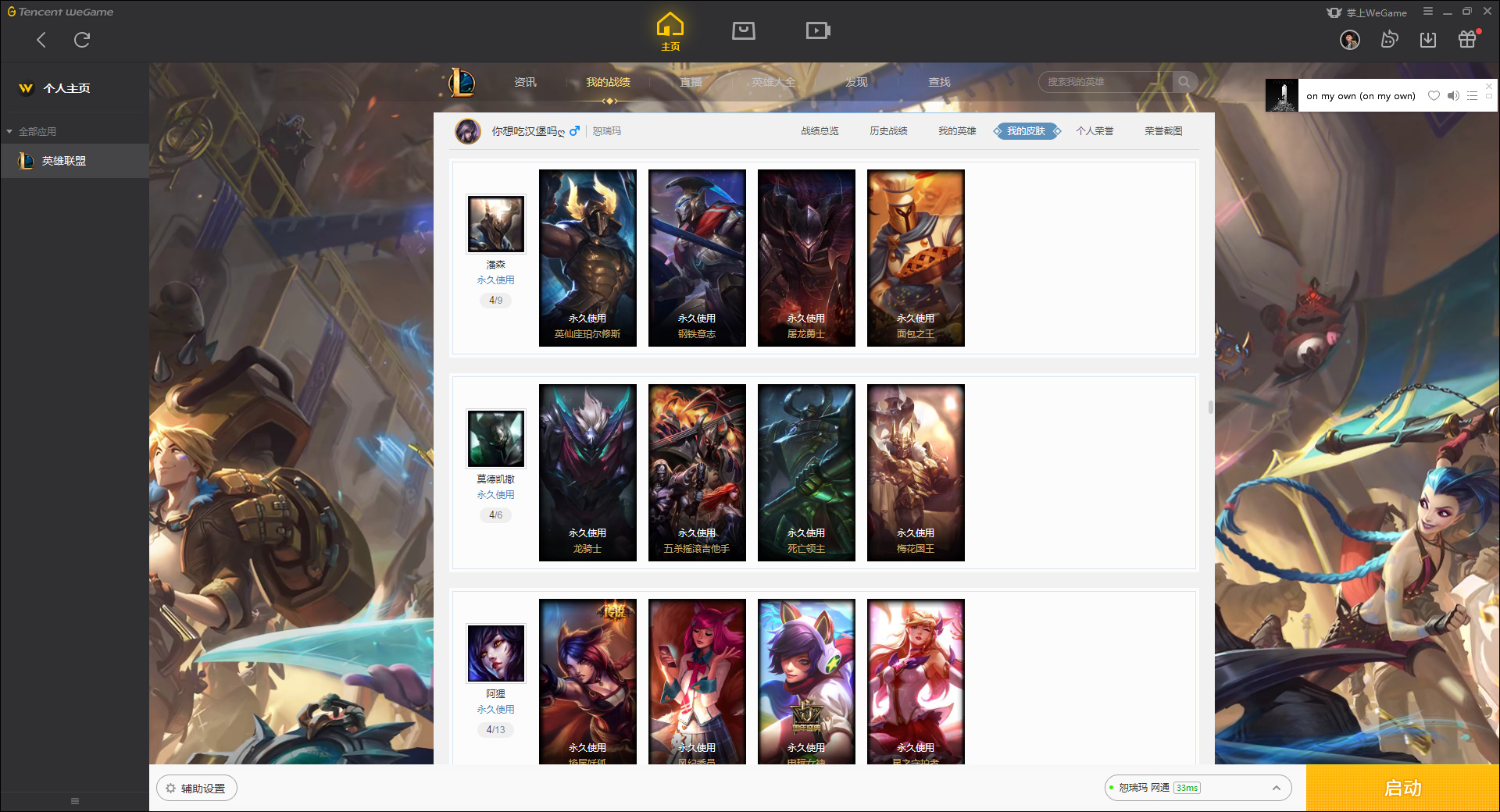This screenshot has height=812, width=1500.
Task: Expand the 恕瑞玛 网通 server dropdown
Action: tap(1198, 788)
